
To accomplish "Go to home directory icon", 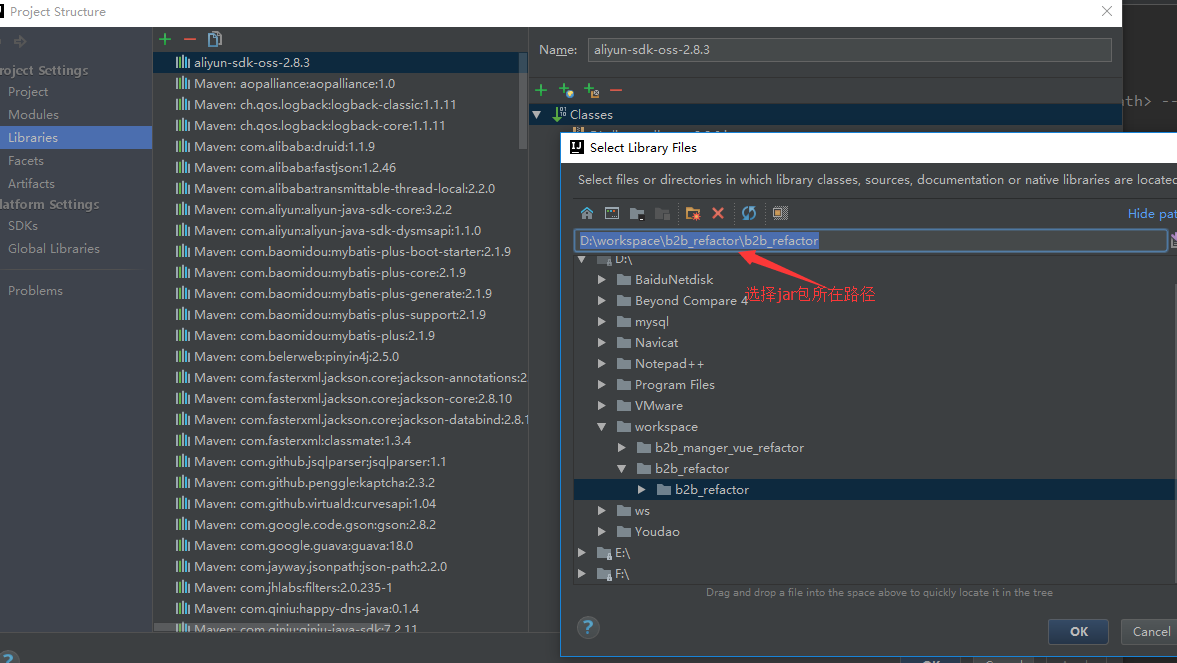I will (x=587, y=213).
